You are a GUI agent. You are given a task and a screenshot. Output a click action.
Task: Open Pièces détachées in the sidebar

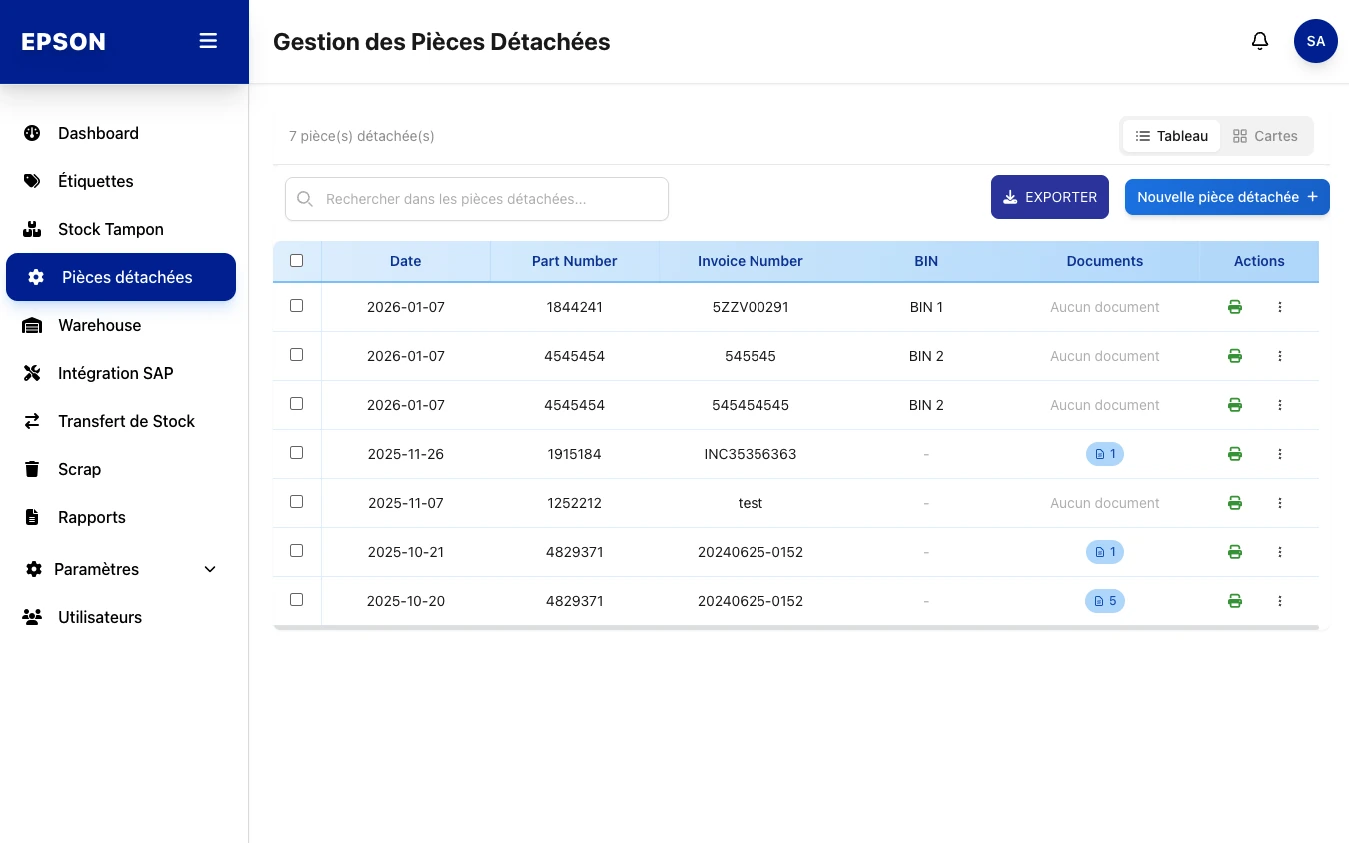(121, 277)
